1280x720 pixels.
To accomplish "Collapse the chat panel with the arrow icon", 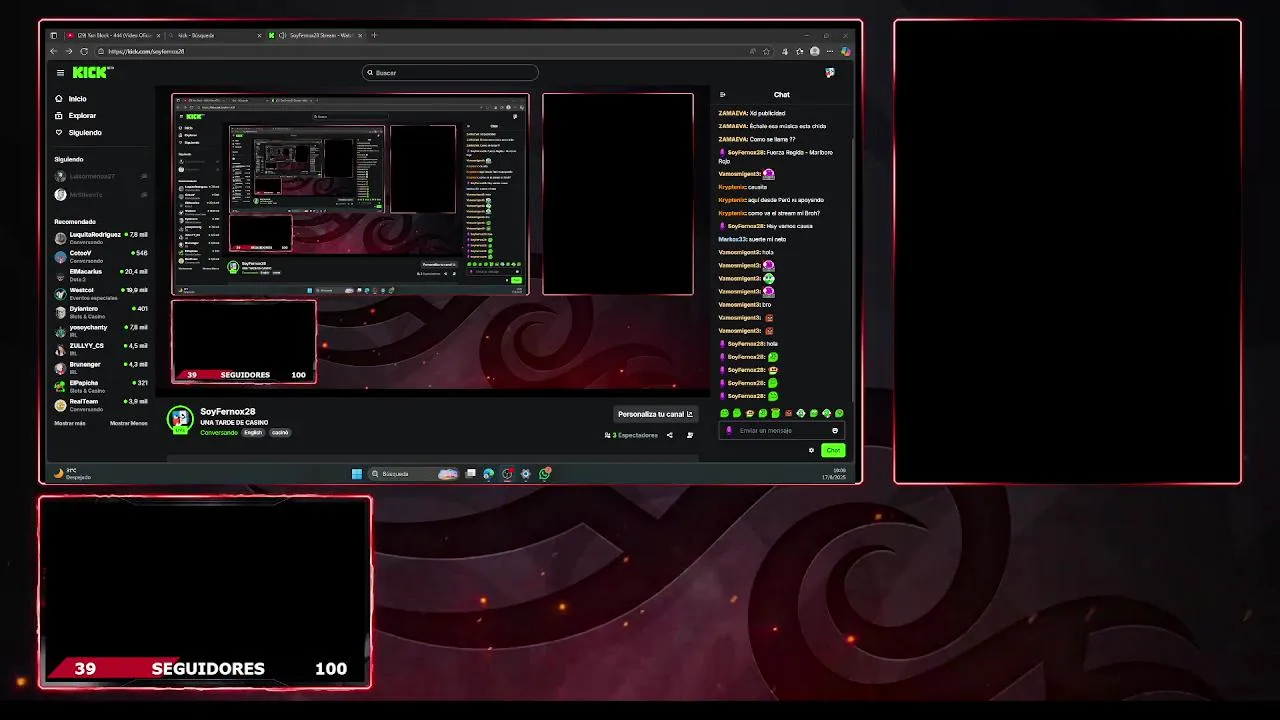I will click(x=722, y=95).
